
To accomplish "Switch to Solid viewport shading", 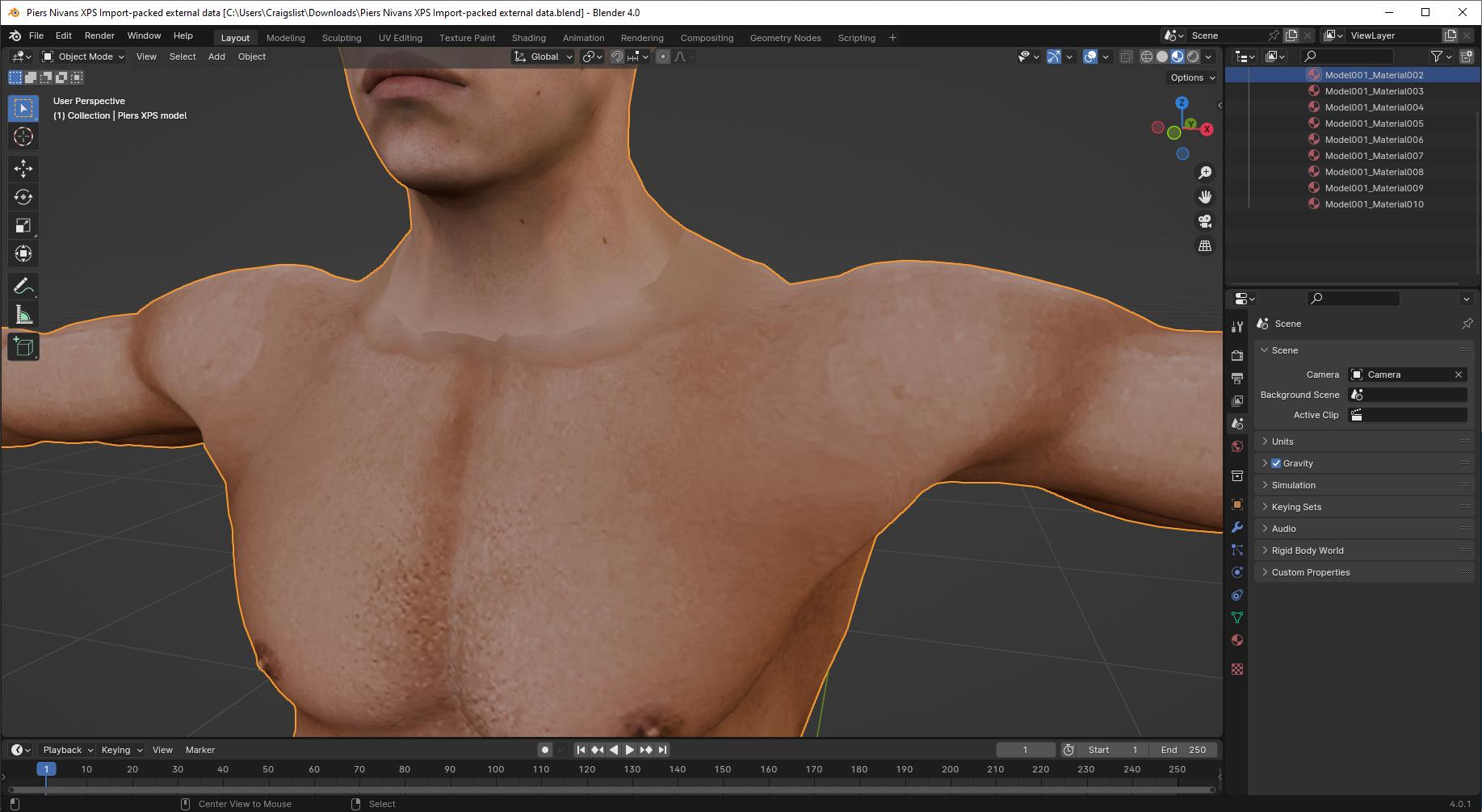I will [x=1162, y=57].
